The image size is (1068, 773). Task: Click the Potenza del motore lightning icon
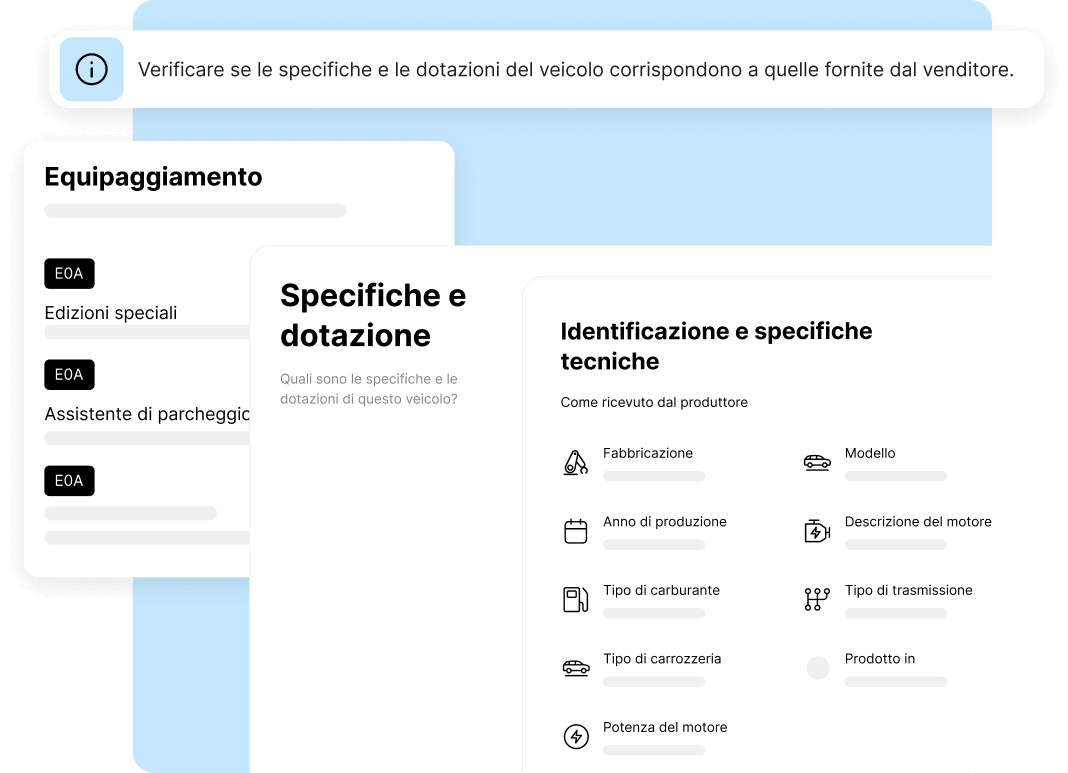[575, 737]
